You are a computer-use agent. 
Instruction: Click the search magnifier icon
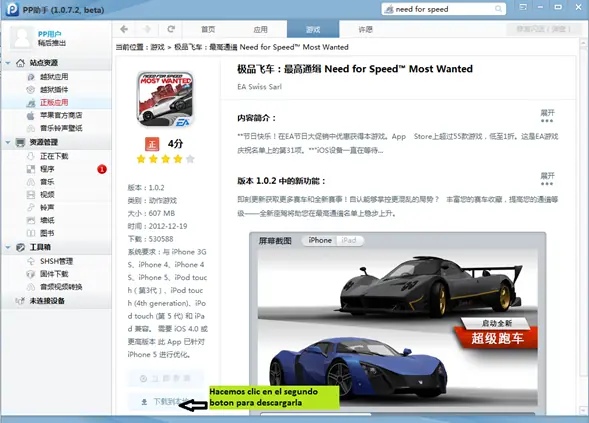tap(498, 9)
